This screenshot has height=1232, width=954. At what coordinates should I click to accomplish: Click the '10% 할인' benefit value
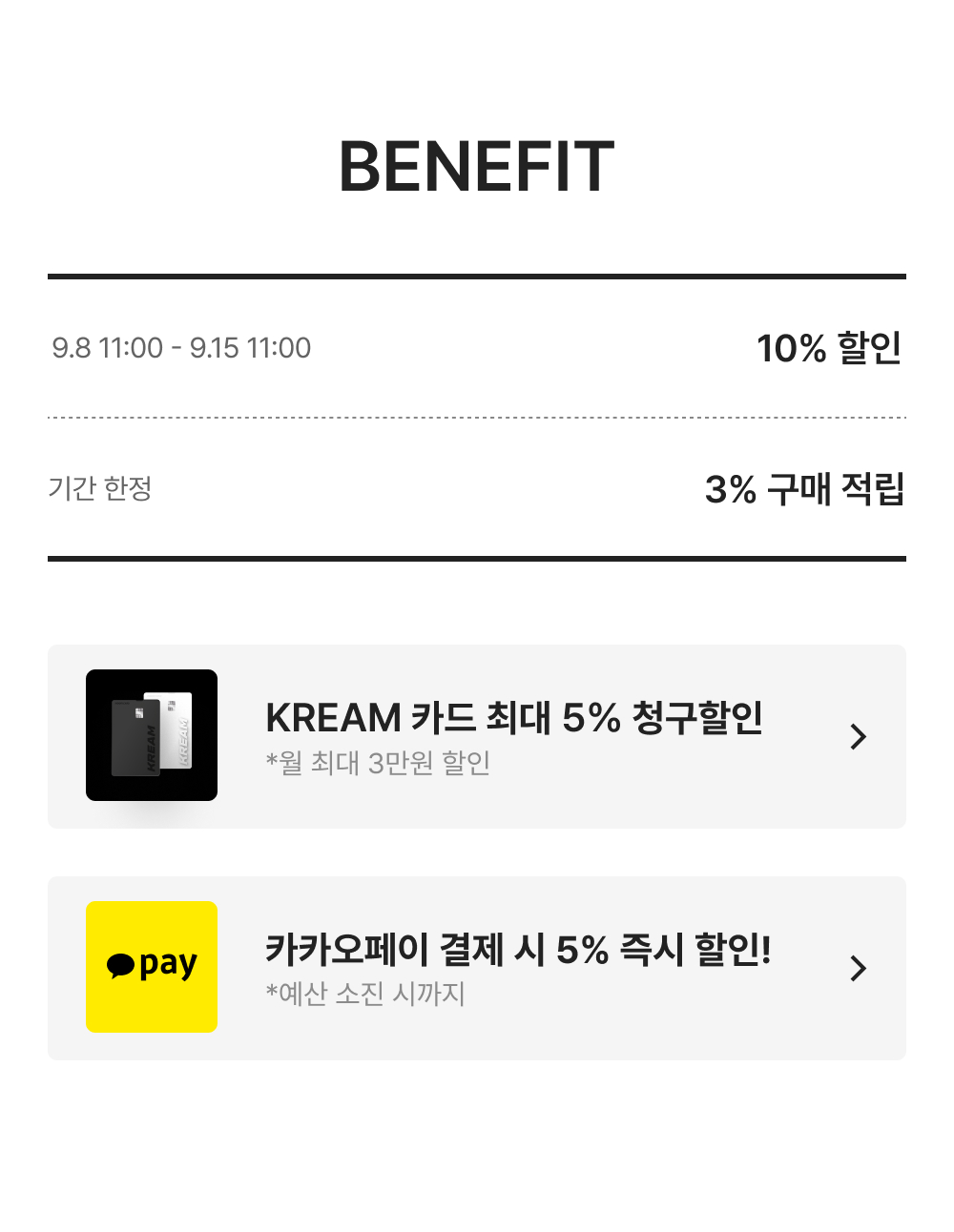(x=828, y=348)
